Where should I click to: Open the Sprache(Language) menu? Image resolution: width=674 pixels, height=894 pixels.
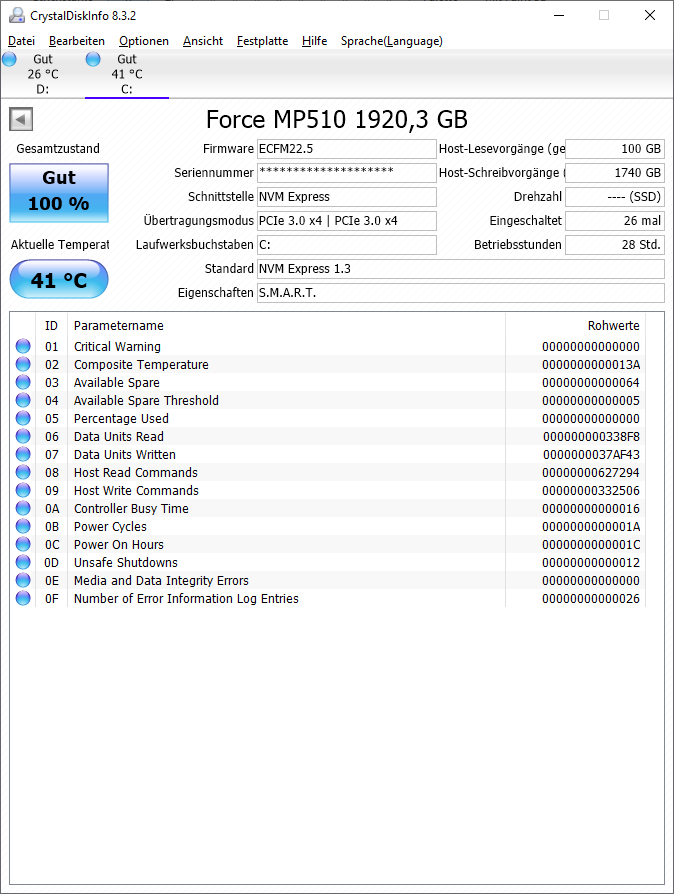click(392, 41)
